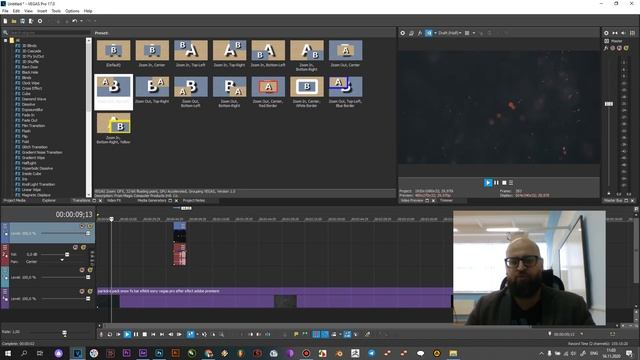Toggle mute on the audio track
Screen dimensions: 640x360
point(75,247)
